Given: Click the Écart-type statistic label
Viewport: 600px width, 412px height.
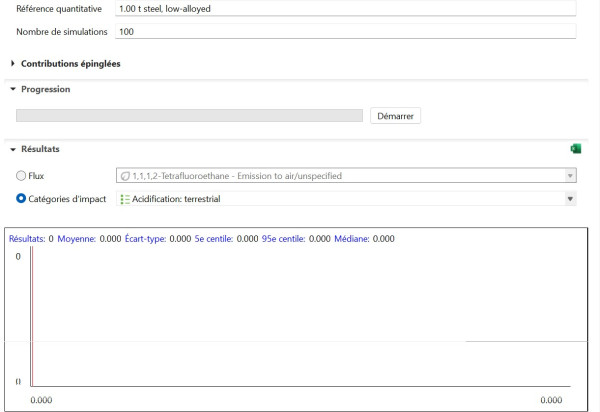Looking at the screenshot, I should 146,239.
